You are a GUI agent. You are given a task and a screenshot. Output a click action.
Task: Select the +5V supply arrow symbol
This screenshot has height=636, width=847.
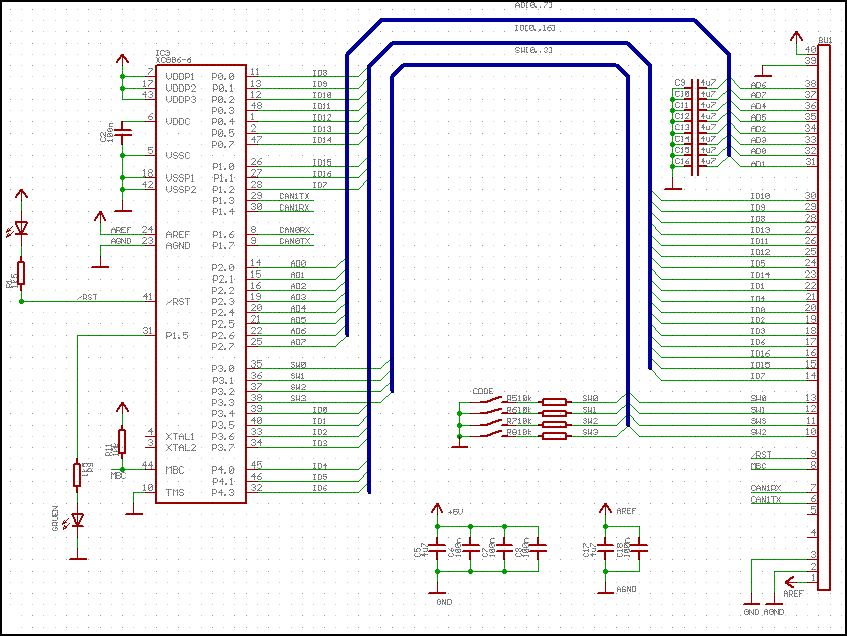pyautogui.click(x=437, y=511)
